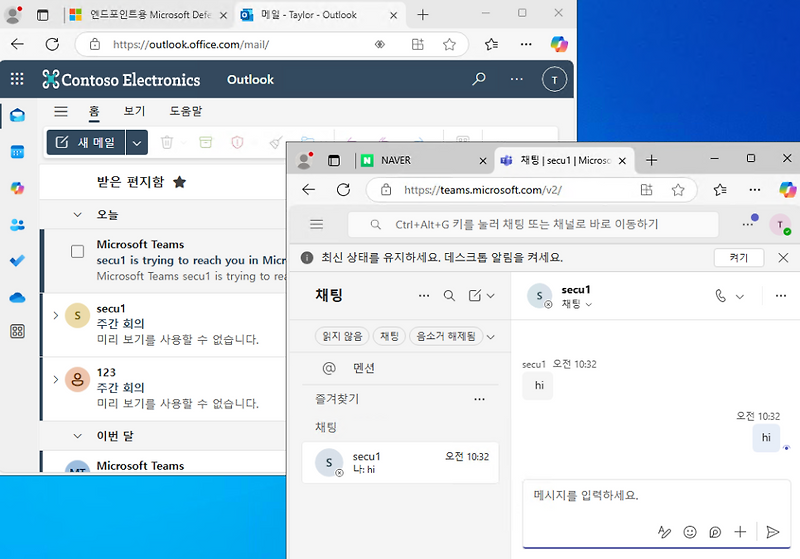
Task: Click the Outlook browser address bar
Action: tap(271, 44)
